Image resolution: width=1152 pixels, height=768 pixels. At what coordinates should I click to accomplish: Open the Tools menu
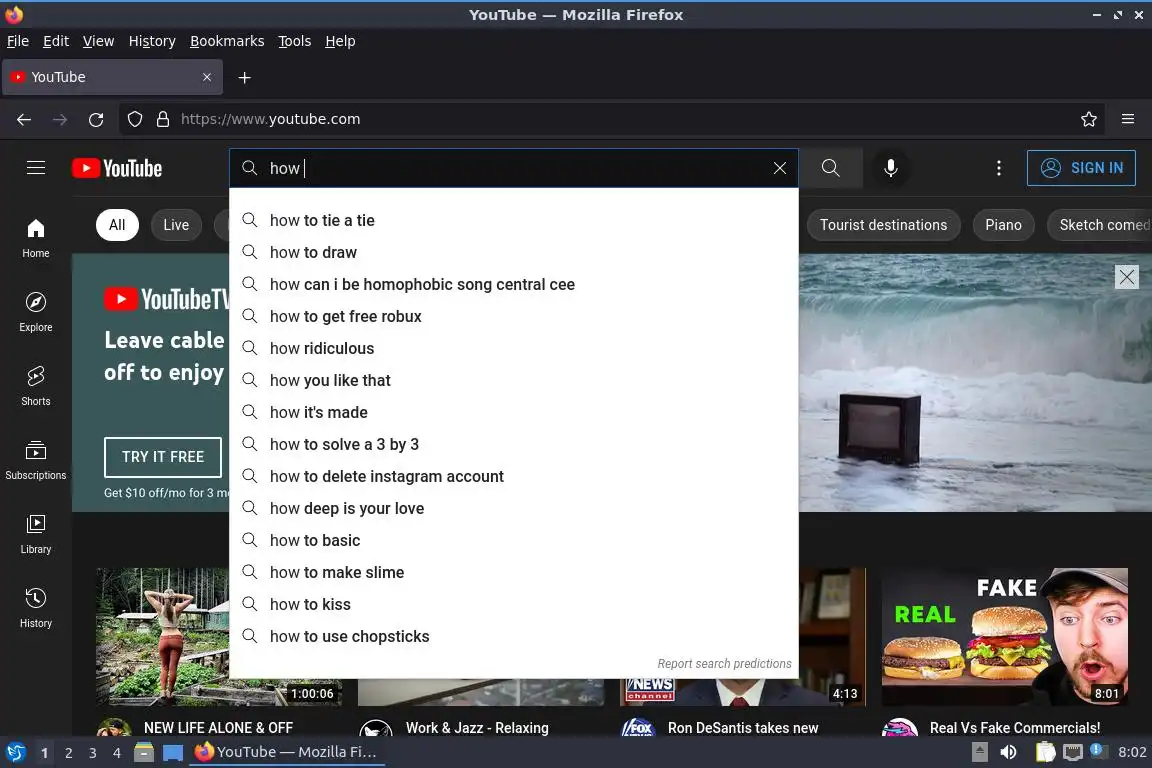tap(295, 41)
